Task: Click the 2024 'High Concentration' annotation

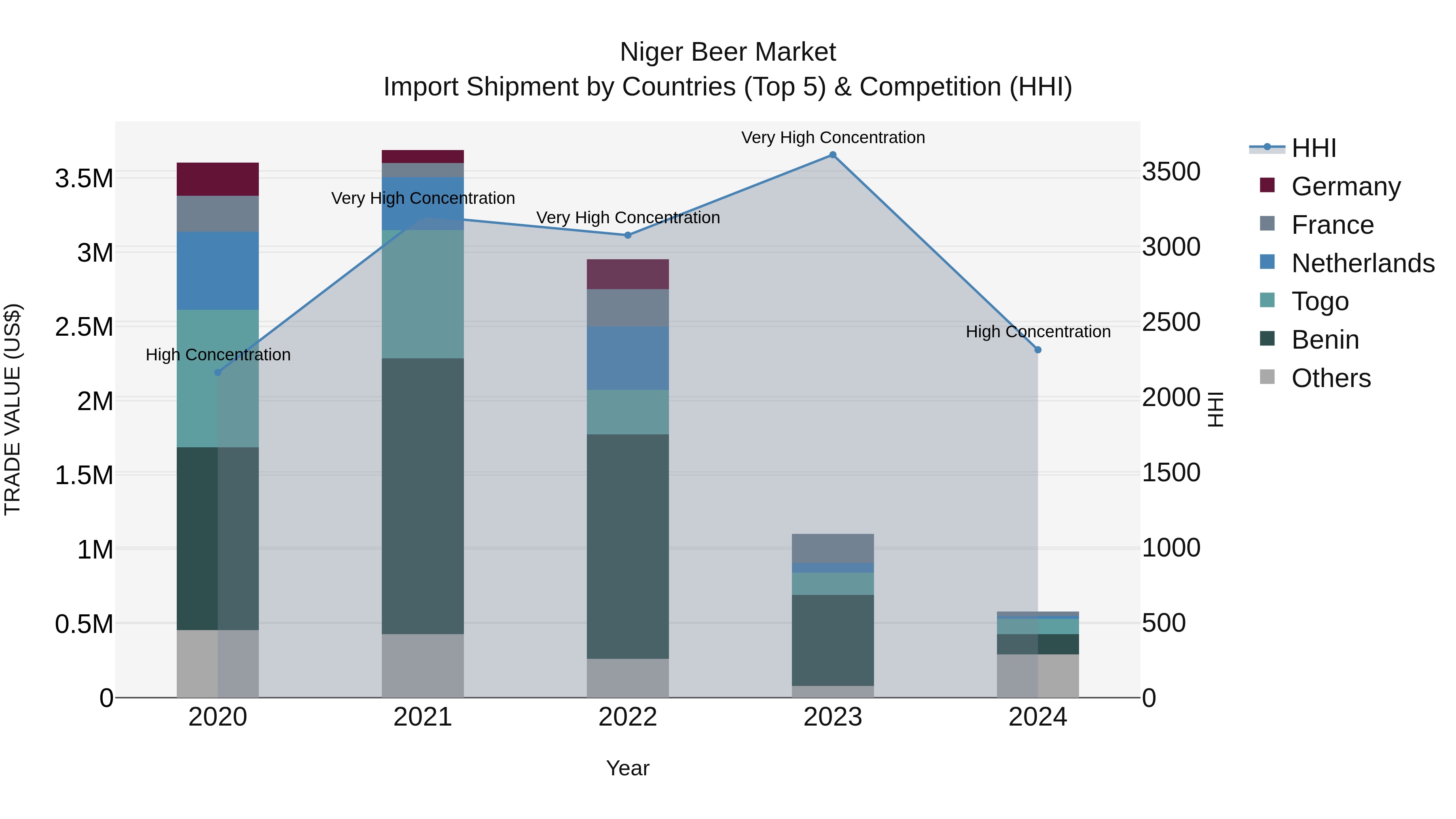Action: (x=1038, y=331)
